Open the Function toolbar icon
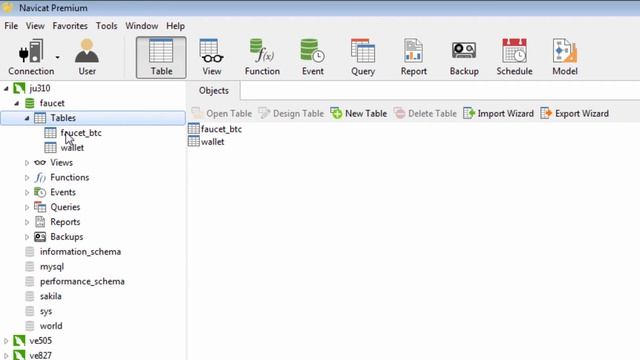640x360 pixels. point(262,57)
